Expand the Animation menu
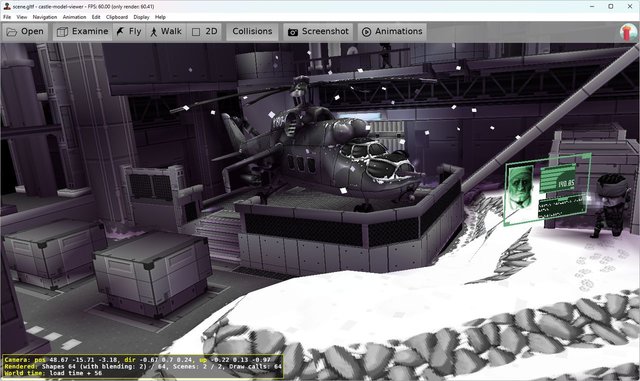Image resolution: width=640 pixels, height=381 pixels. [74, 17]
